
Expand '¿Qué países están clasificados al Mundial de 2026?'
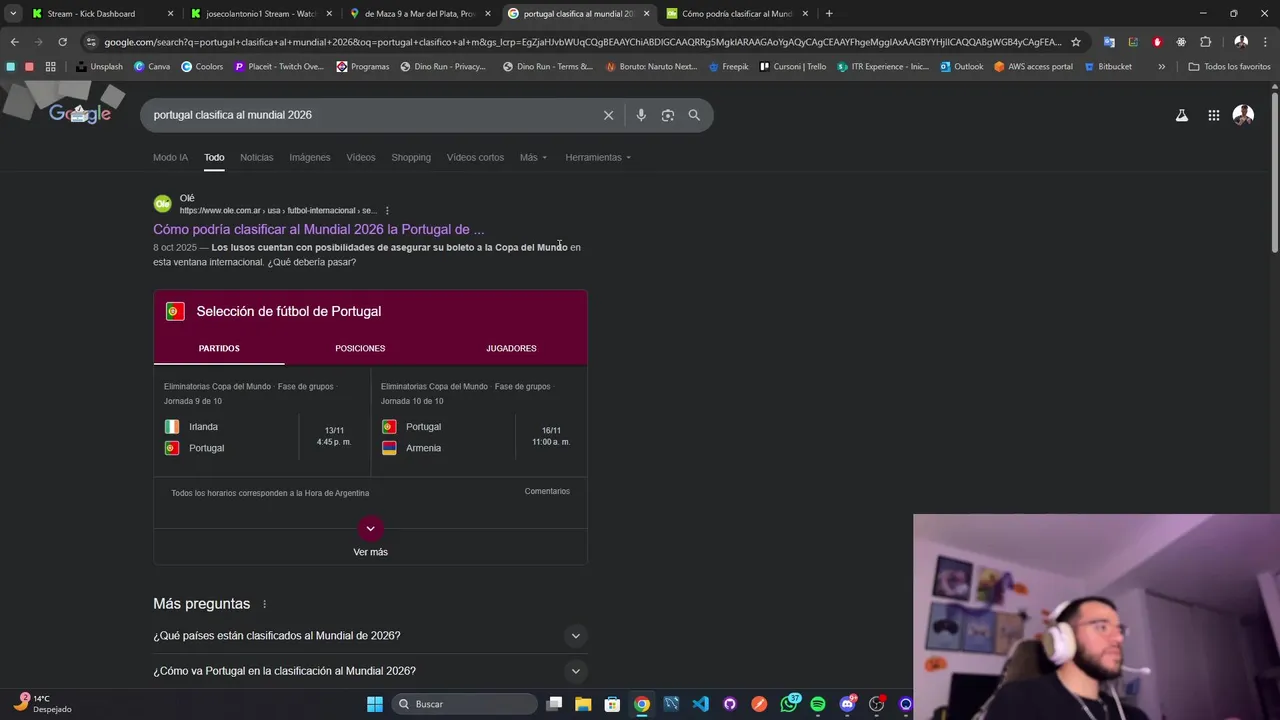370,636
